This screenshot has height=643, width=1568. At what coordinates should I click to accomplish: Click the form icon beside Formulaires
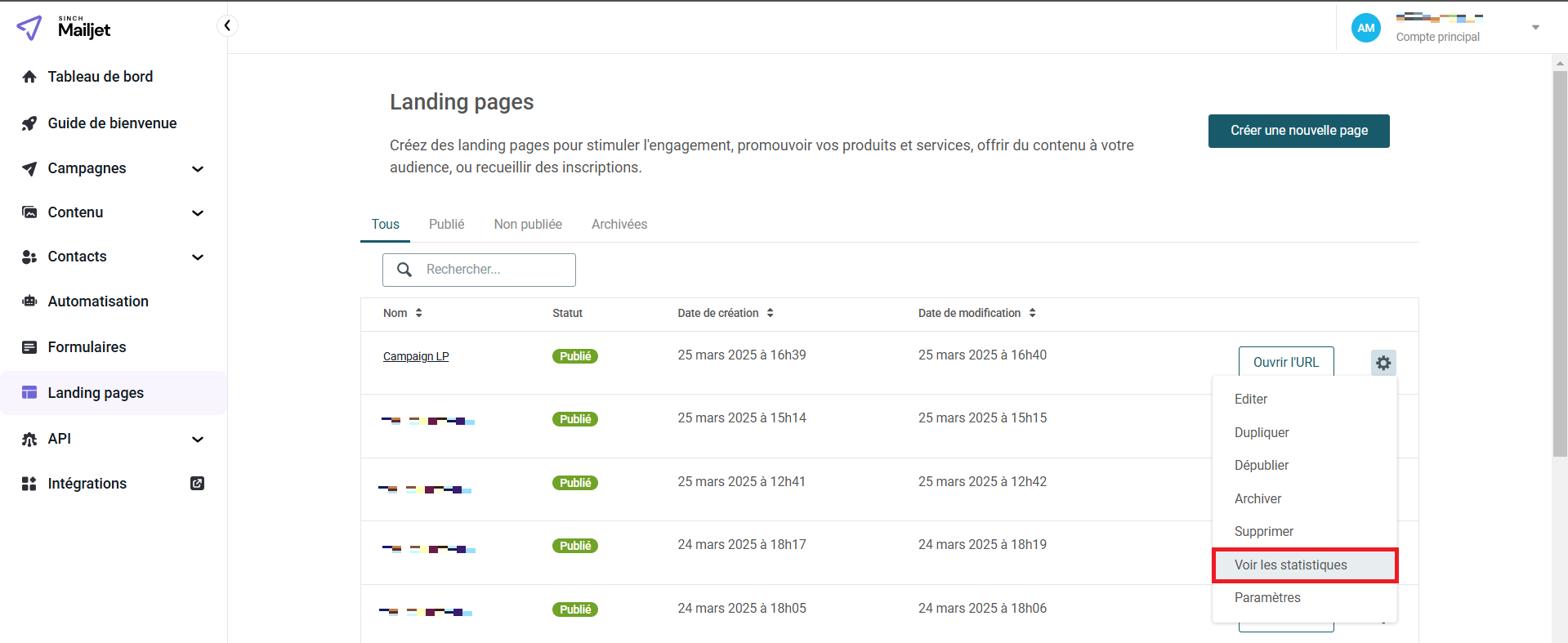29,347
